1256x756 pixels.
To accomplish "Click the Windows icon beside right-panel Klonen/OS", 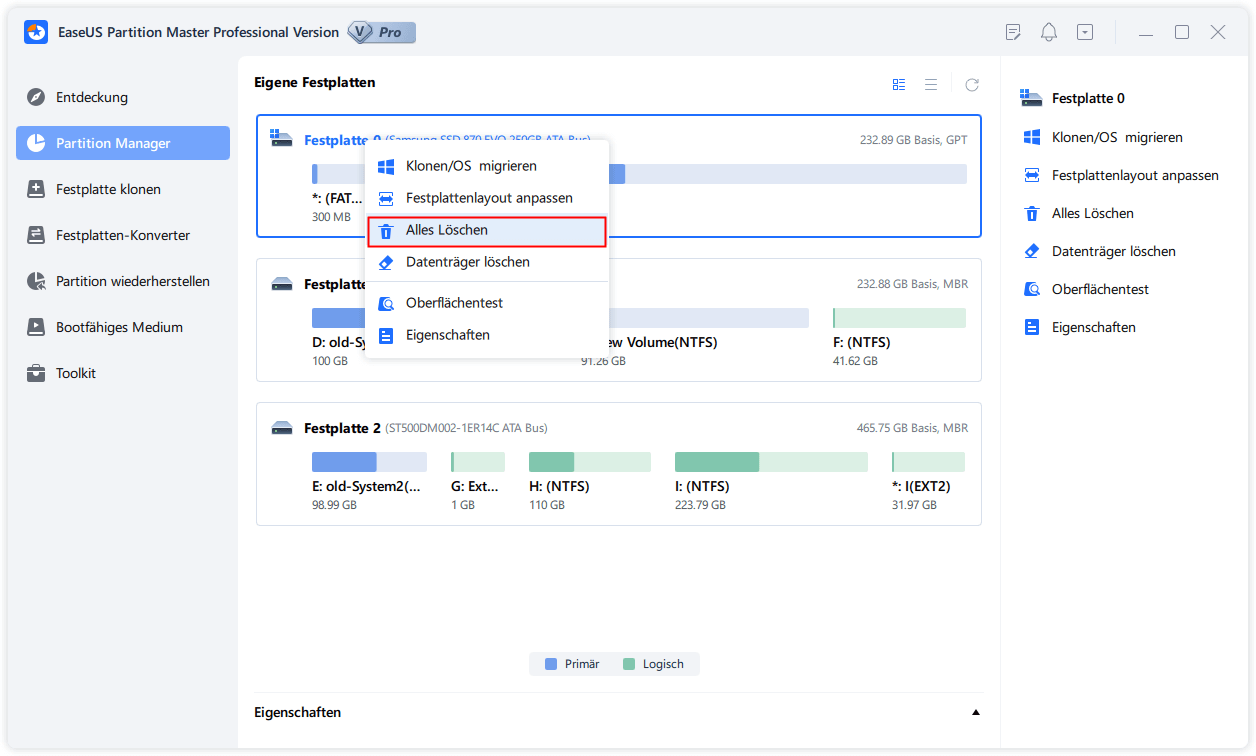I will tap(1031, 137).
